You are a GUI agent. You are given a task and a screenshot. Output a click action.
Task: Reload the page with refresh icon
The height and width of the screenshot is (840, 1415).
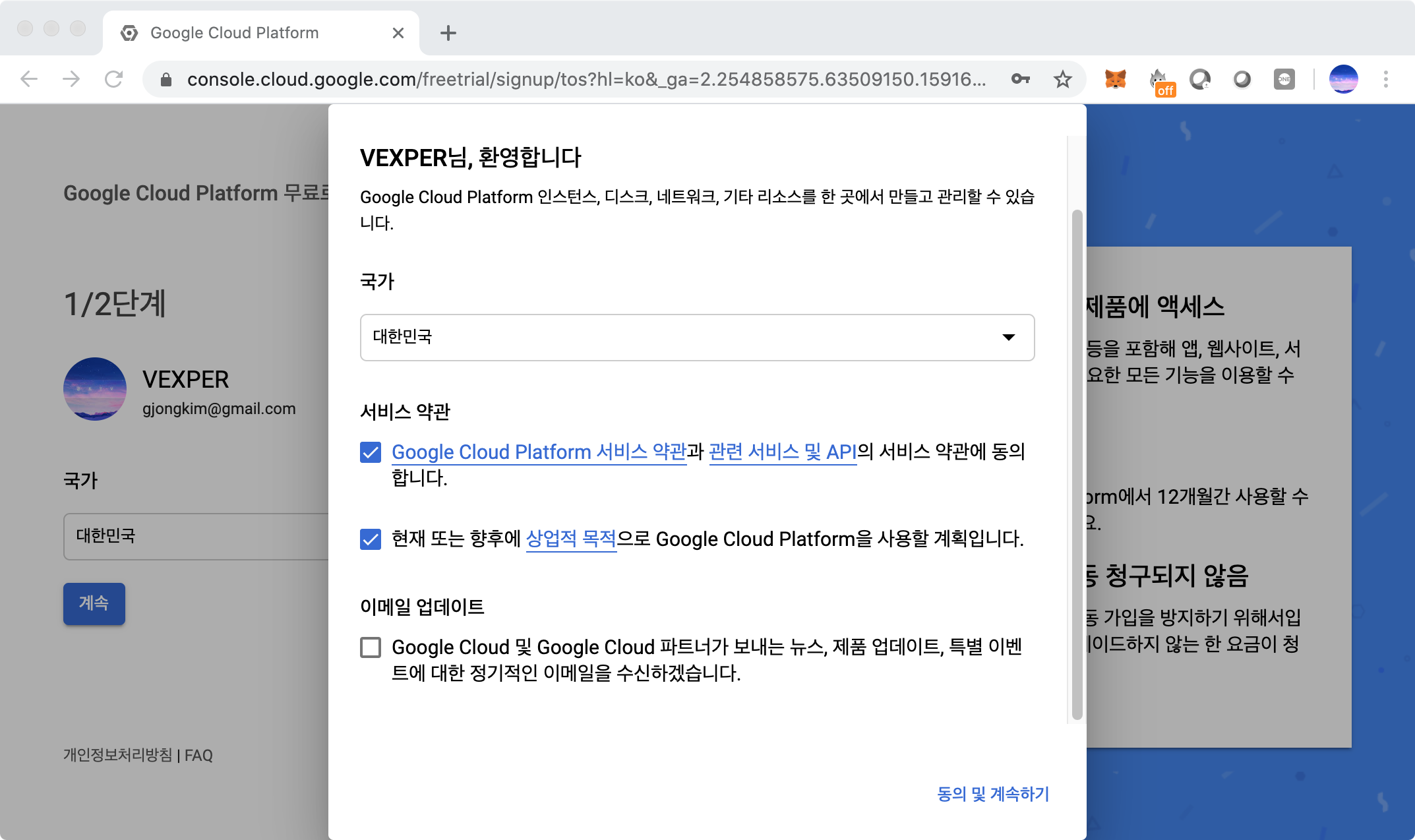[113, 80]
